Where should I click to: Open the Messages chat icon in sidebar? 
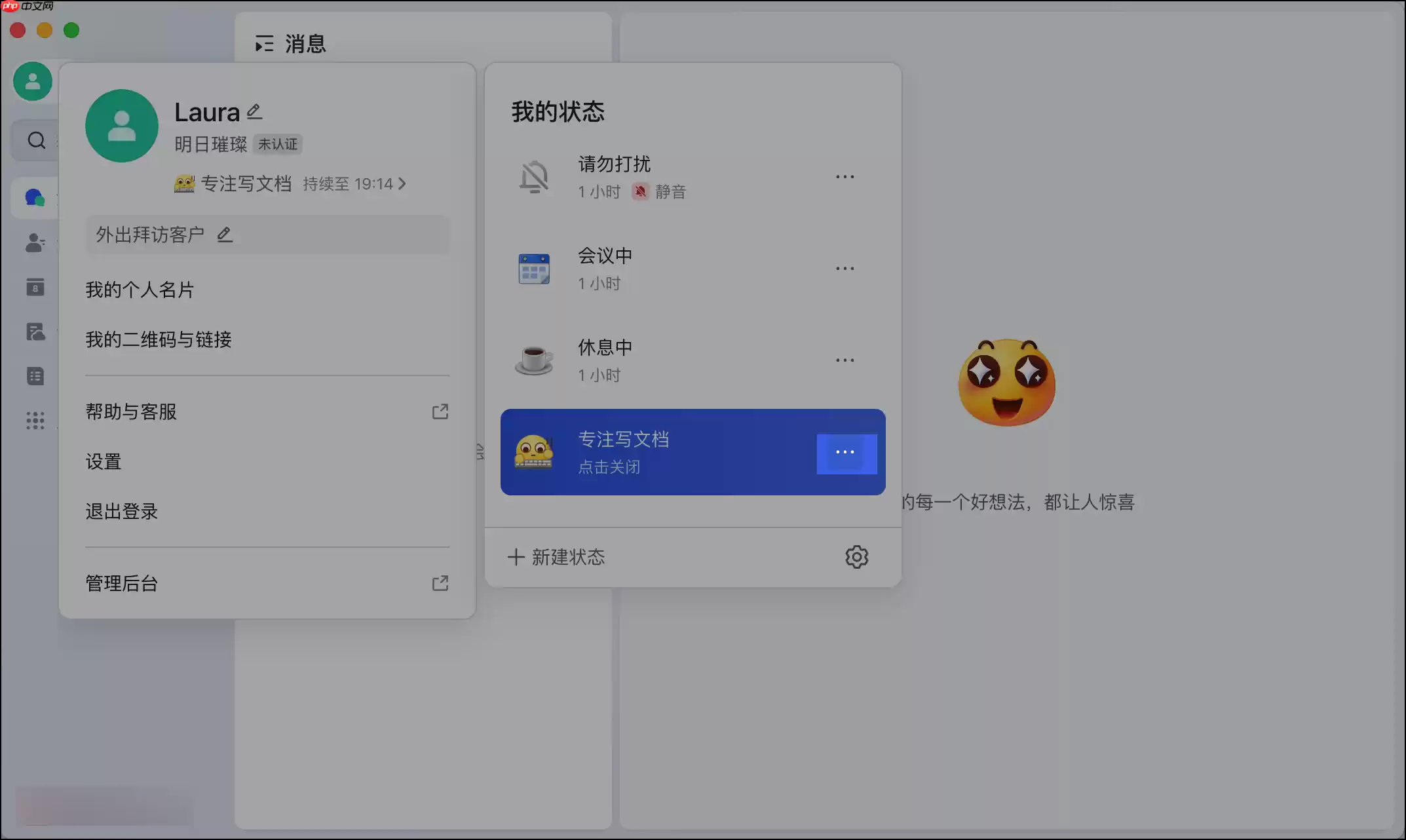tap(34, 197)
